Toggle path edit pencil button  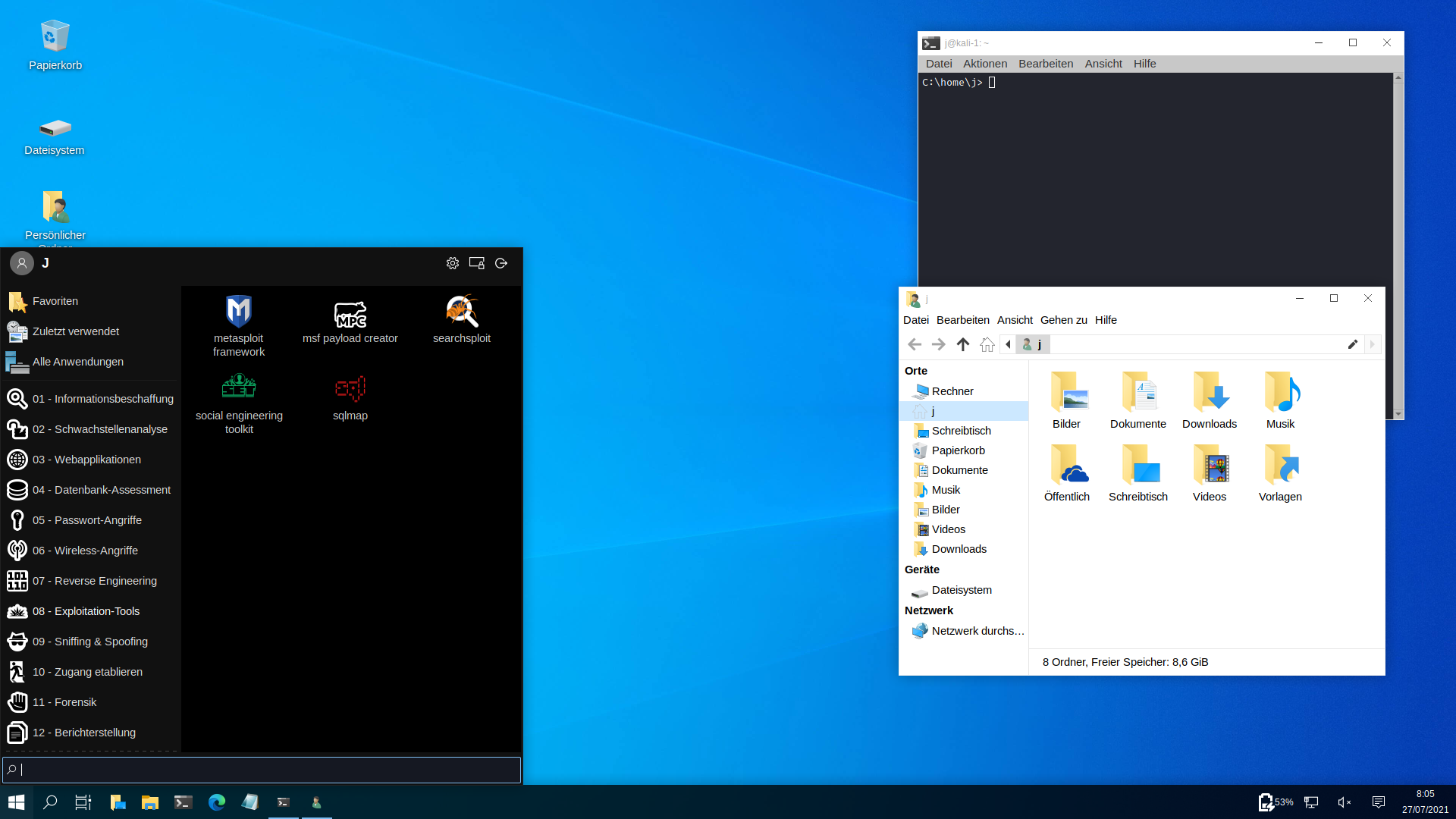point(1352,344)
